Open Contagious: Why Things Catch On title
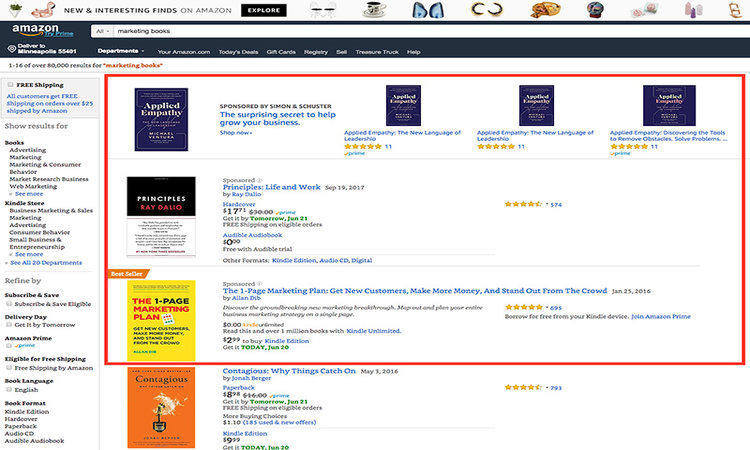Image resolution: width=750 pixels, height=450 pixels. (289, 371)
